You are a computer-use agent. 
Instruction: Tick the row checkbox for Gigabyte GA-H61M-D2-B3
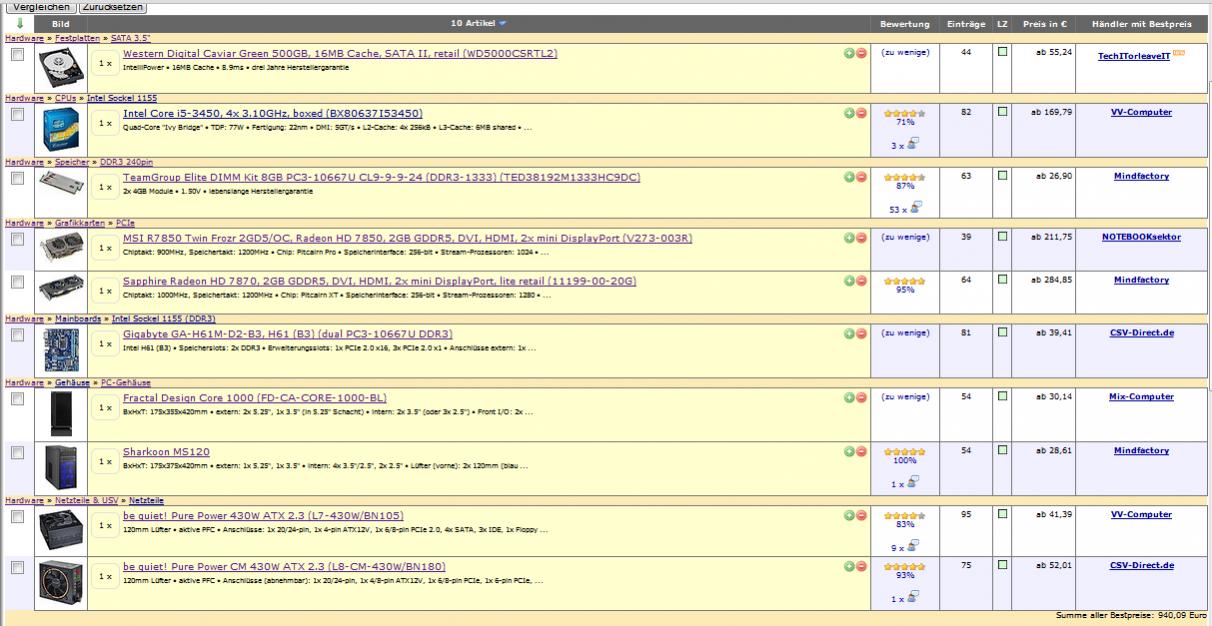pos(17,336)
